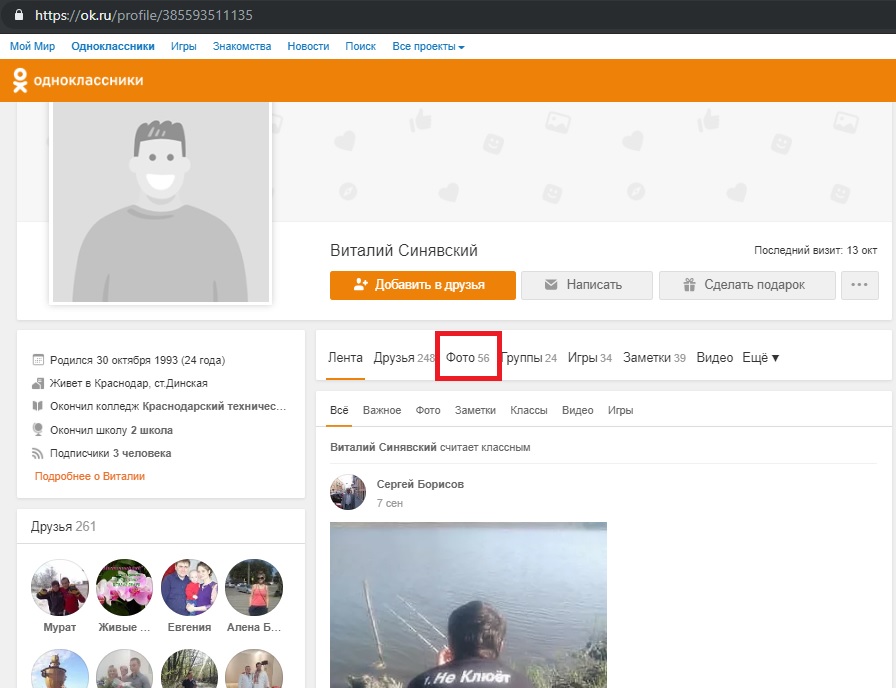Select the Важное feed filter
Image resolution: width=896 pixels, height=688 pixels.
[382, 410]
